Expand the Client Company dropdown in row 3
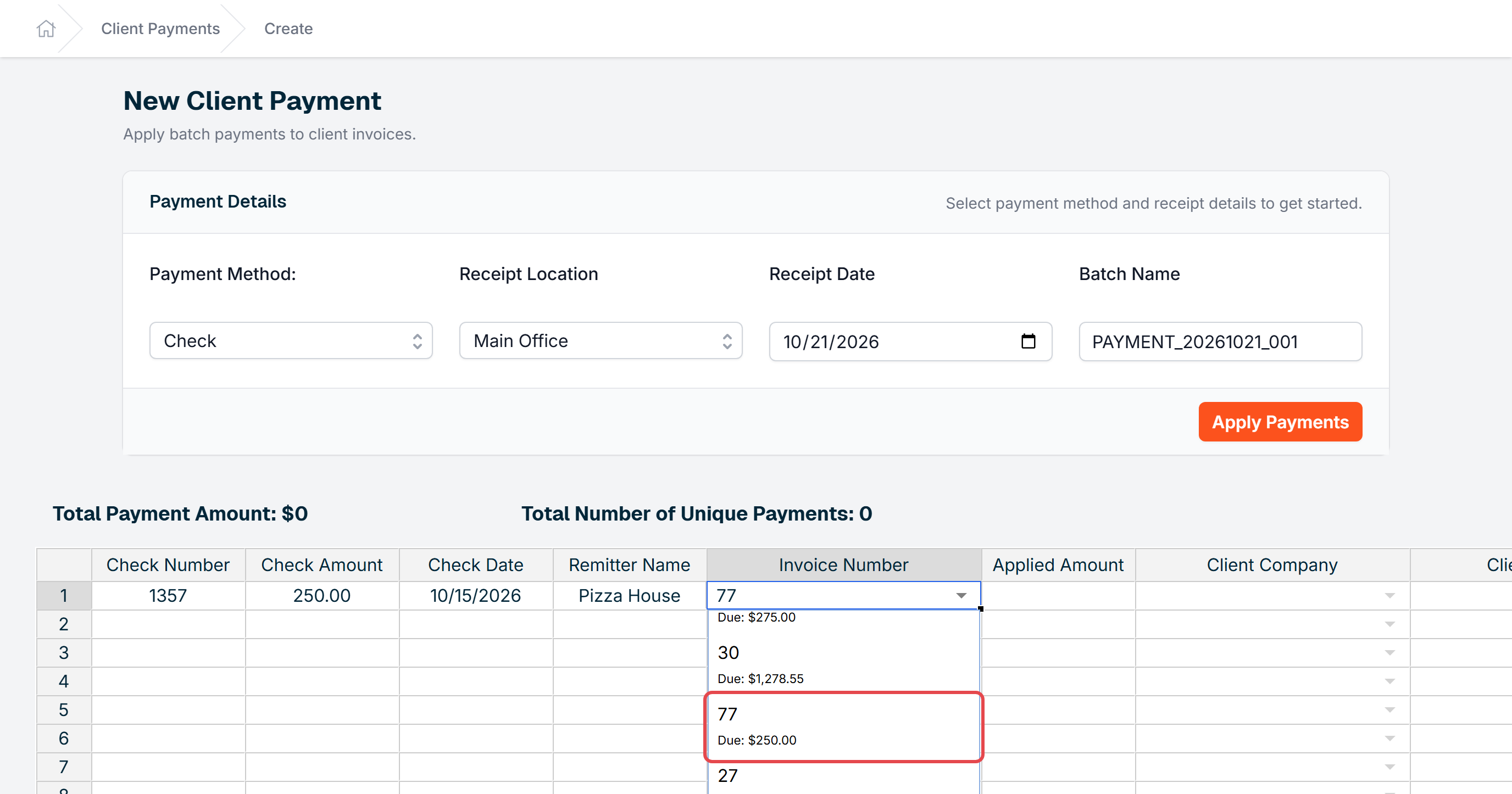 point(1389,653)
